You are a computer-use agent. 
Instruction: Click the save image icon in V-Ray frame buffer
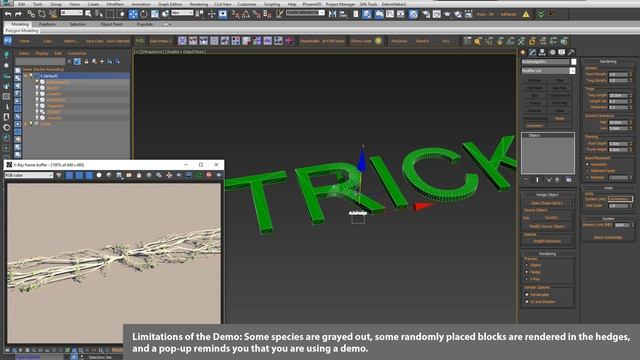click(x=119, y=175)
